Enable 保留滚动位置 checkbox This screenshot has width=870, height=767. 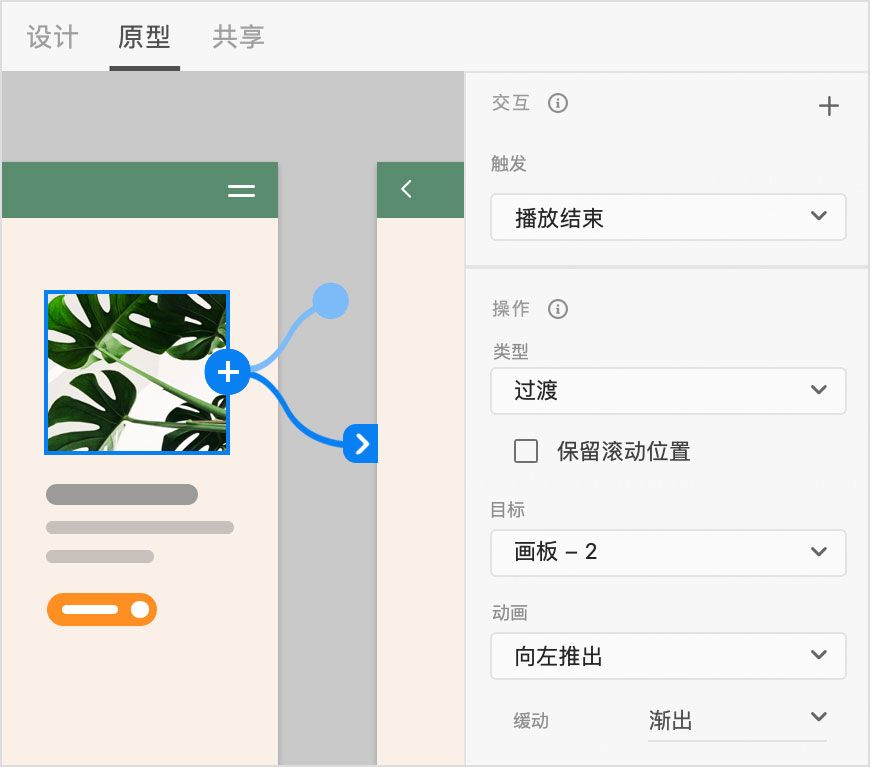pyautogui.click(x=526, y=451)
